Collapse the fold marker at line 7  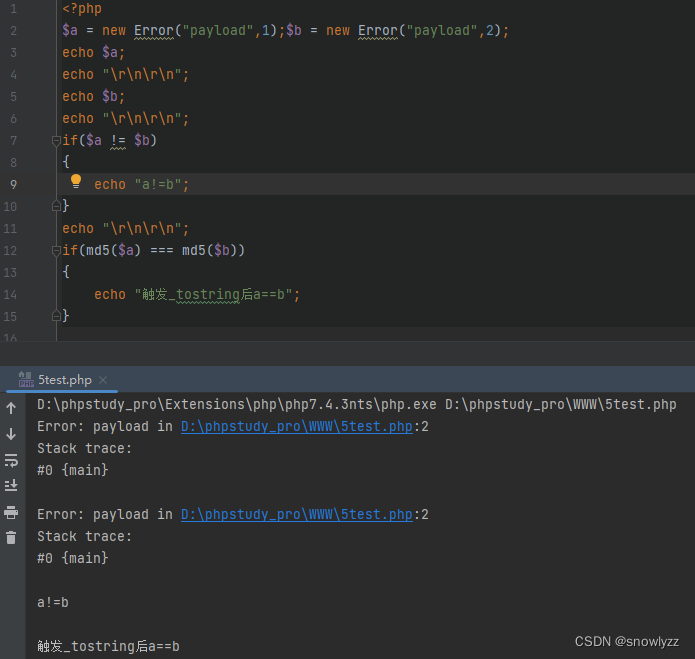pyautogui.click(x=56, y=141)
